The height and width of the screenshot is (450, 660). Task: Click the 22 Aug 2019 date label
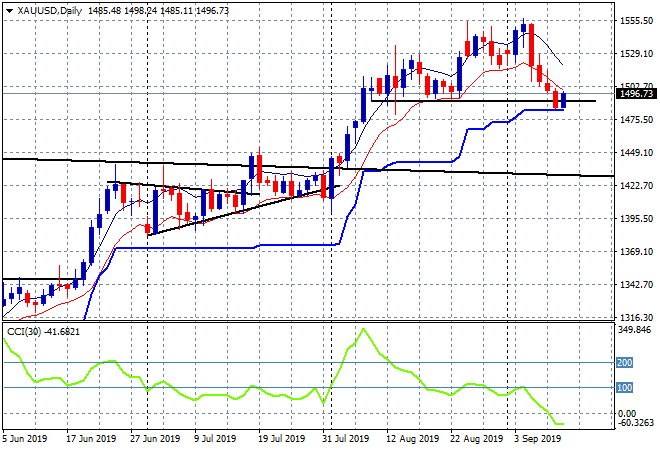[477, 439]
